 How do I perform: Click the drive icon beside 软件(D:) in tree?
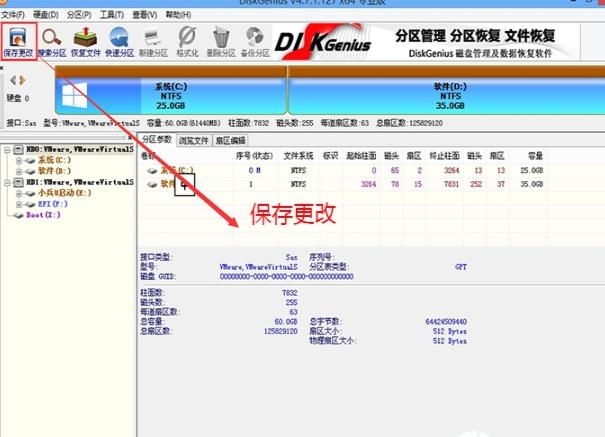coord(30,171)
